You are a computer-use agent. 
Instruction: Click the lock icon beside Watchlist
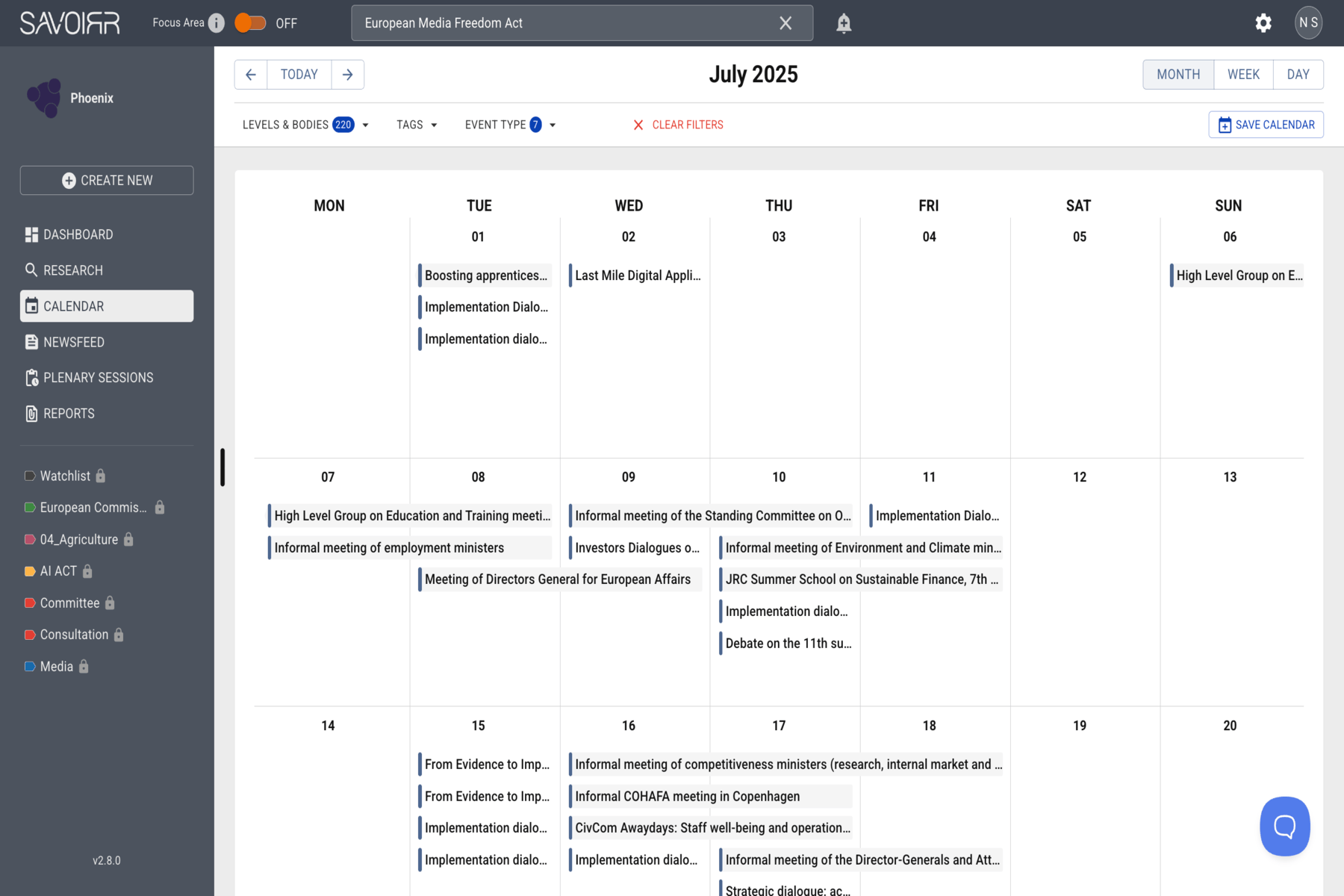[x=101, y=476]
